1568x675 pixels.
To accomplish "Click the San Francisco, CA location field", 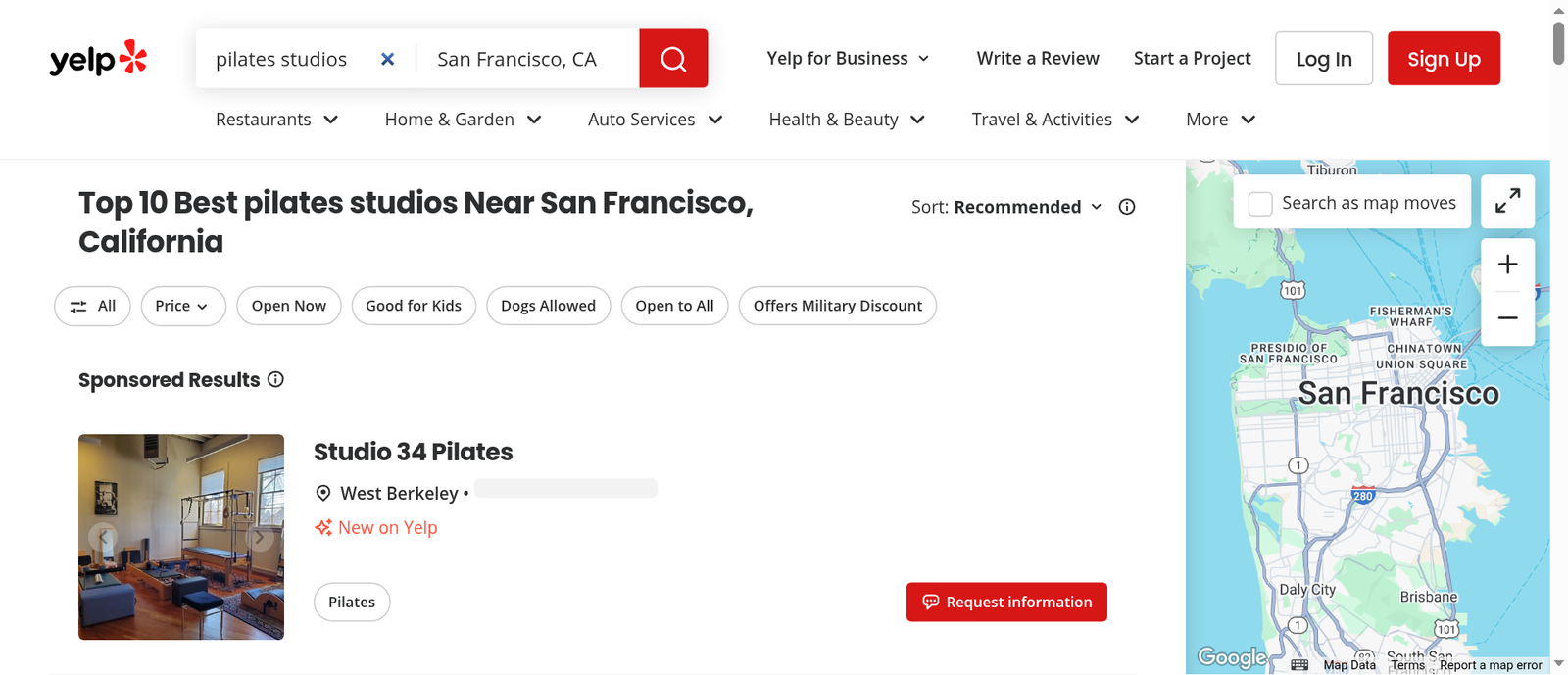I will 527,59.
